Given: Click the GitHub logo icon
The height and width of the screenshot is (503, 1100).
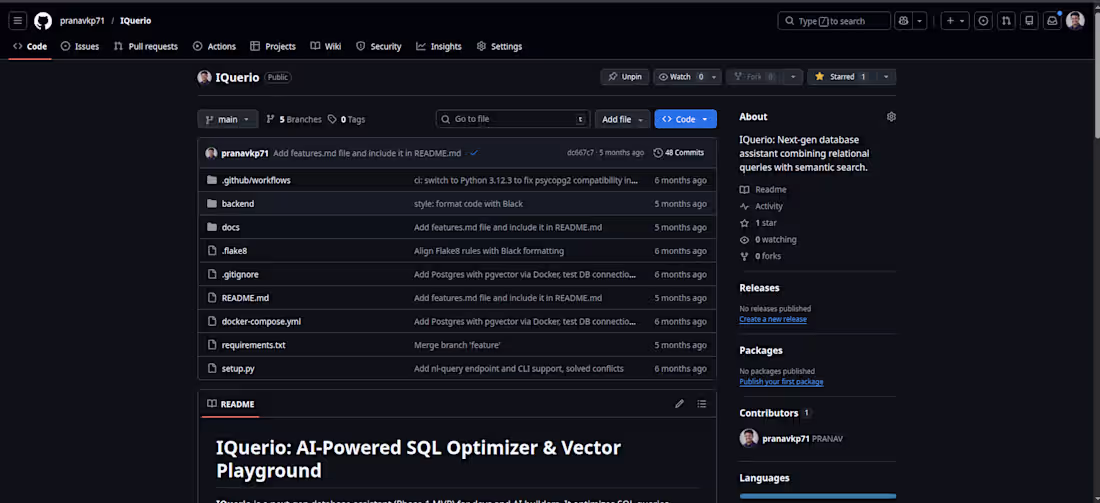Looking at the screenshot, I should [x=43, y=21].
